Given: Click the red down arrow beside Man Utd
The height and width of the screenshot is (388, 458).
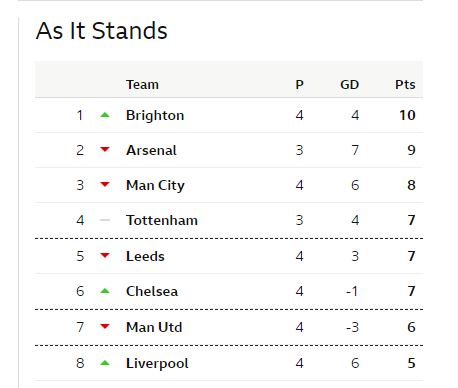Looking at the screenshot, I should tap(105, 326).
